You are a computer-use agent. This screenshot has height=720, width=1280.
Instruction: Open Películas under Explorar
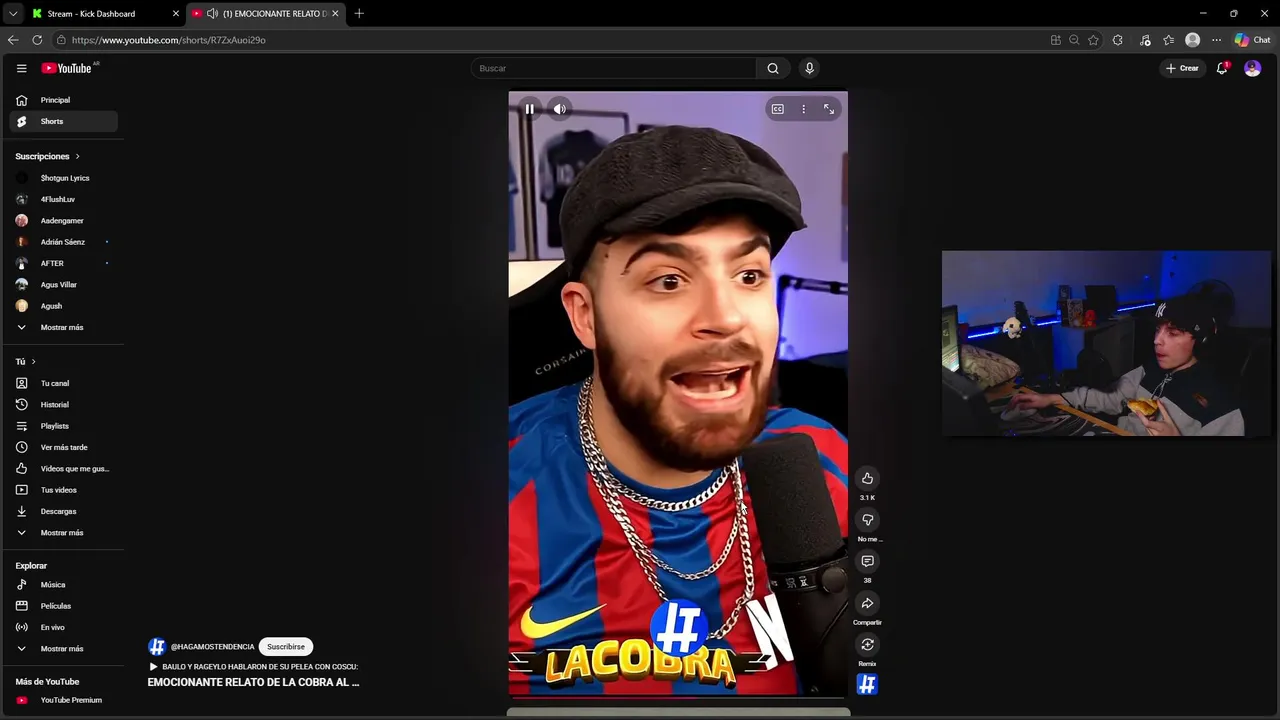point(64,606)
